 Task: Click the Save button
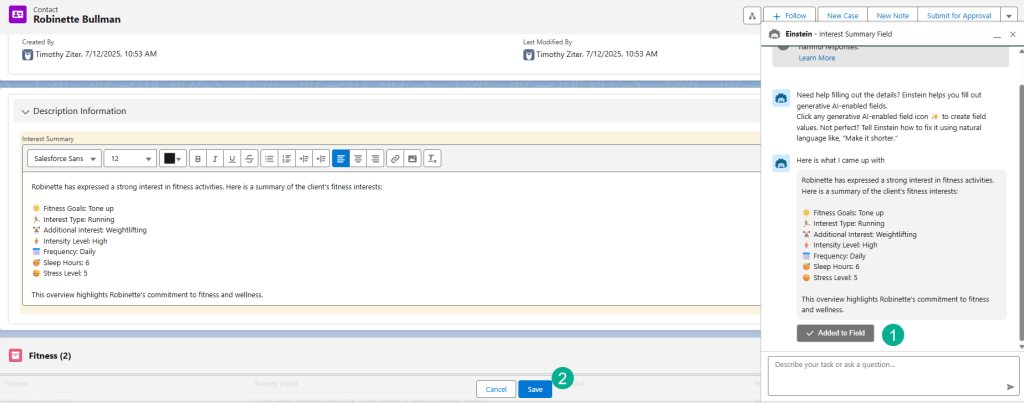(x=535, y=389)
